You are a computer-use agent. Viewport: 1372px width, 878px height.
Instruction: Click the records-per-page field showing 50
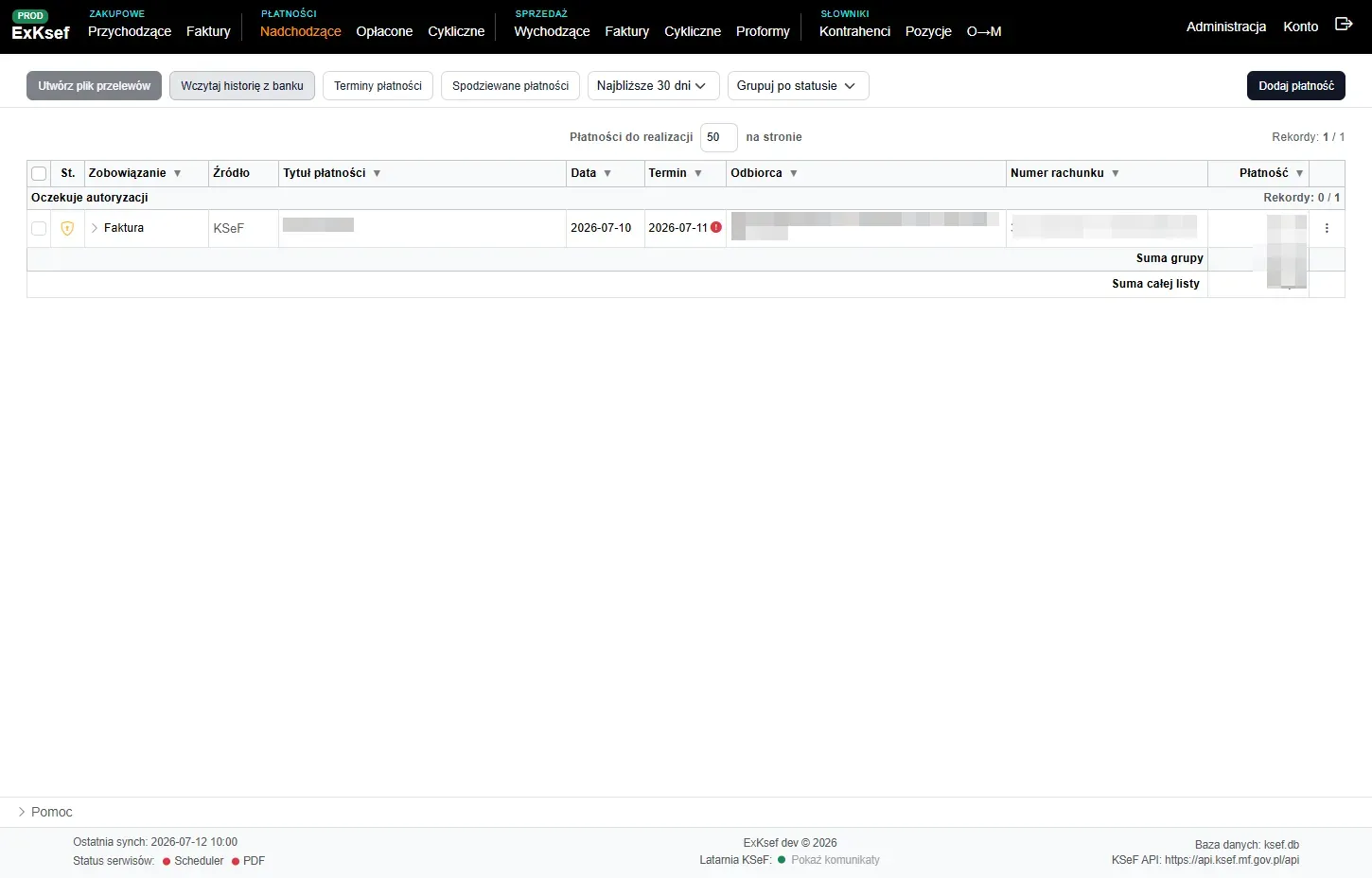tap(718, 137)
